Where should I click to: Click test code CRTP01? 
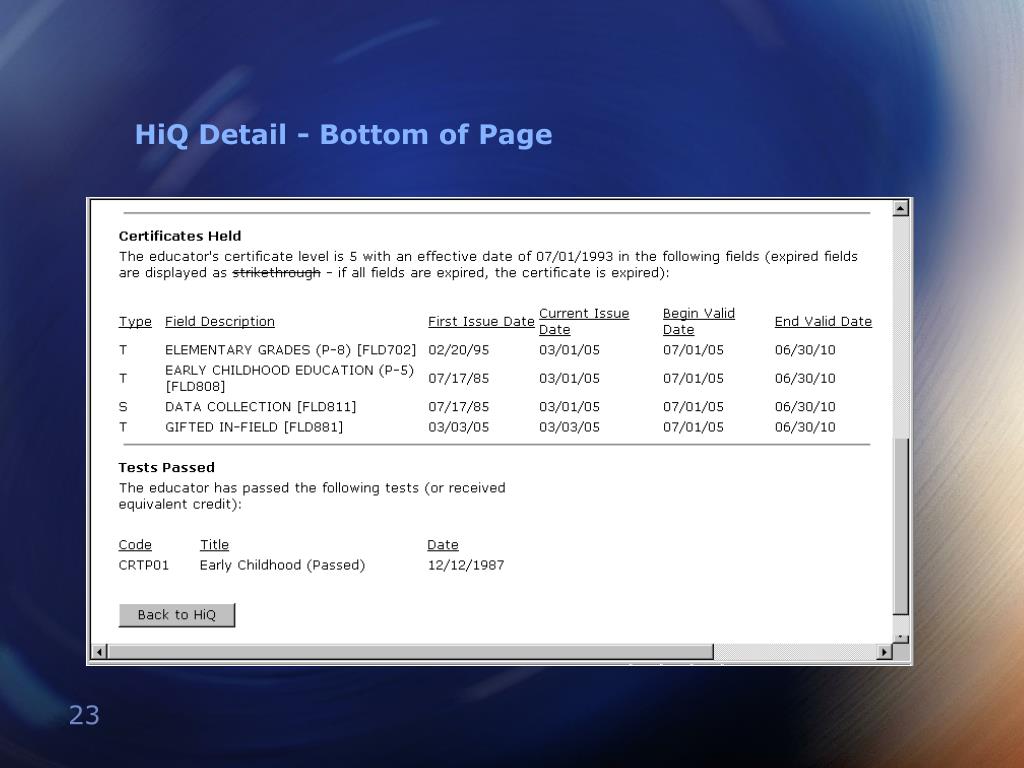click(x=144, y=566)
